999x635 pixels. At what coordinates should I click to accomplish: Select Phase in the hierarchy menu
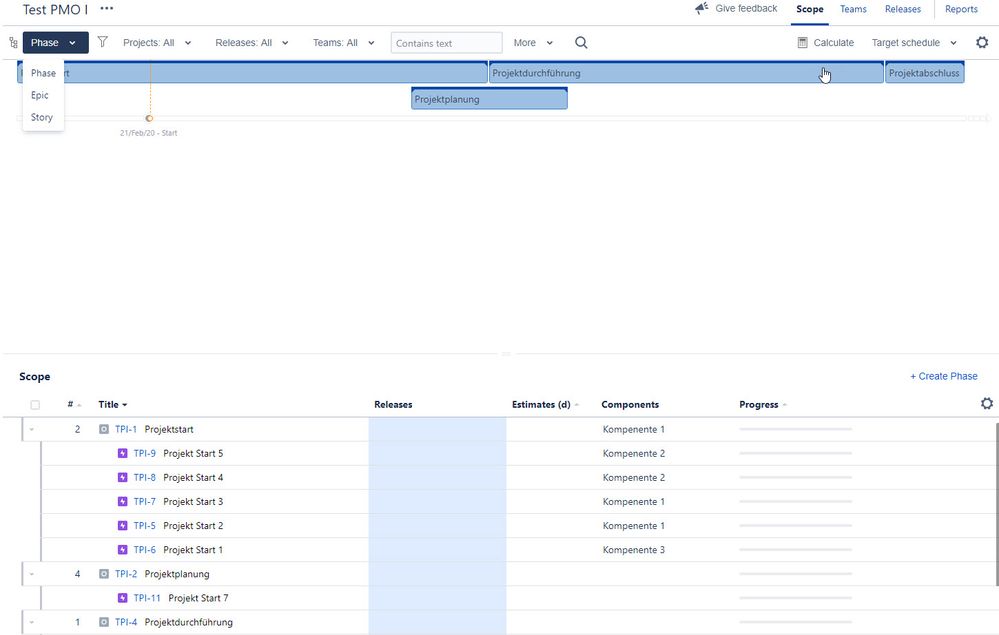pos(43,73)
